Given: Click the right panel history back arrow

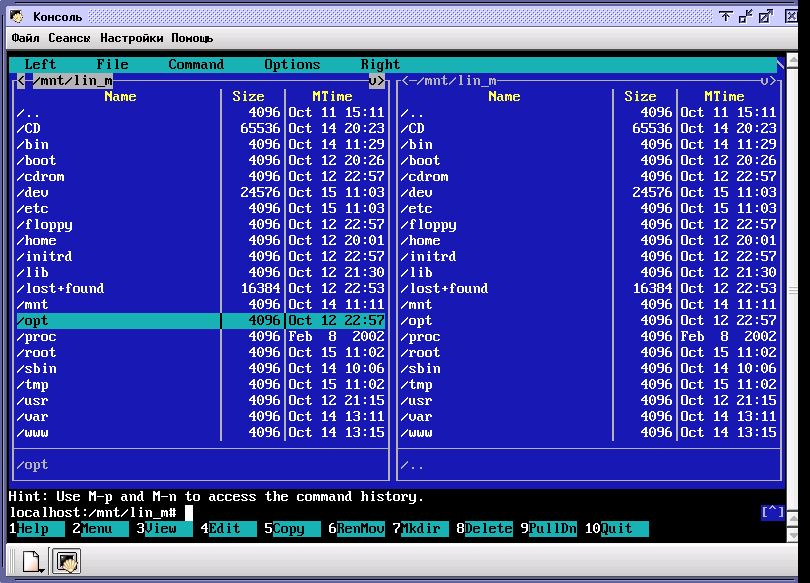Looking at the screenshot, I should (406, 81).
